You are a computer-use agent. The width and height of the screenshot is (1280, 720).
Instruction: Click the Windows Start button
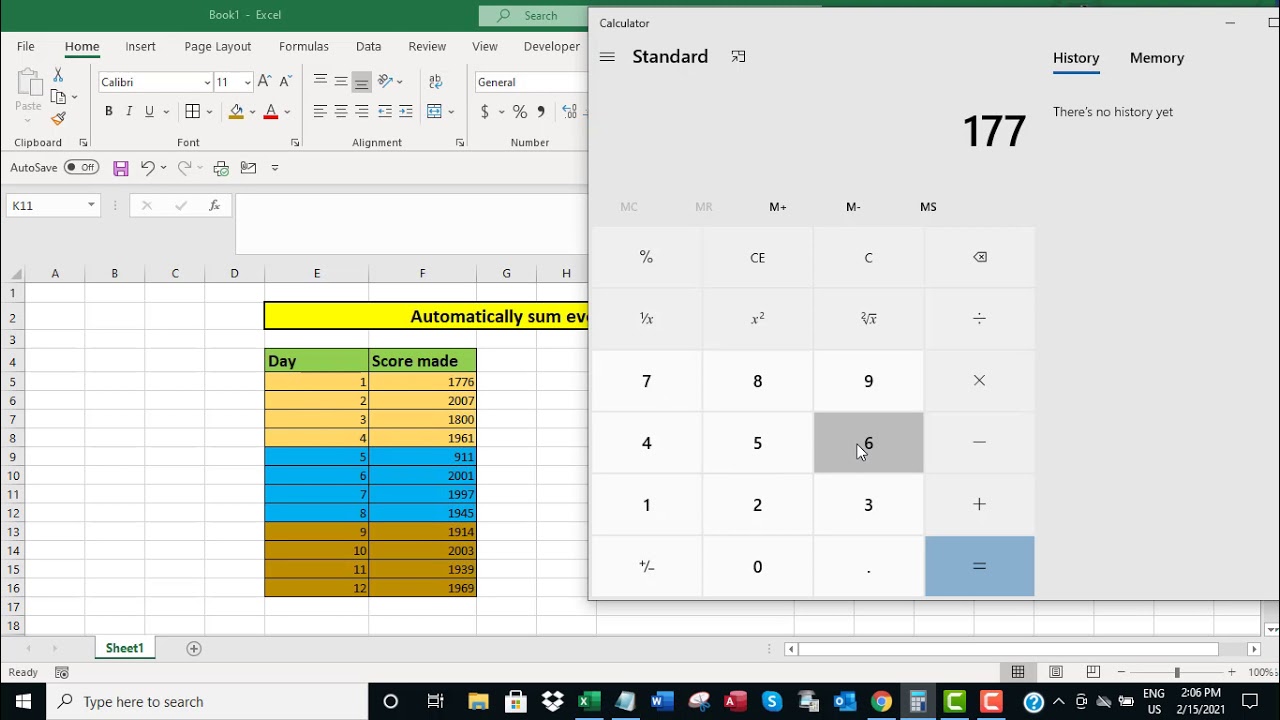23,701
